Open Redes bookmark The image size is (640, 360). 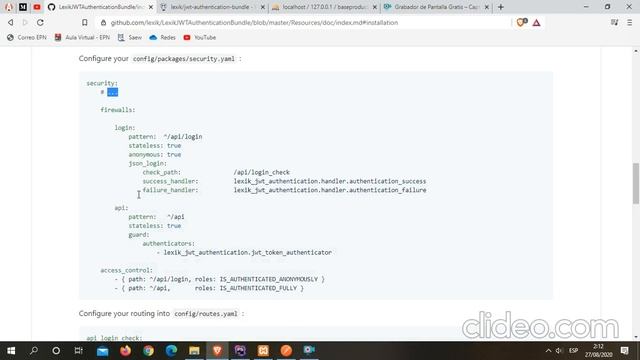pos(162,38)
